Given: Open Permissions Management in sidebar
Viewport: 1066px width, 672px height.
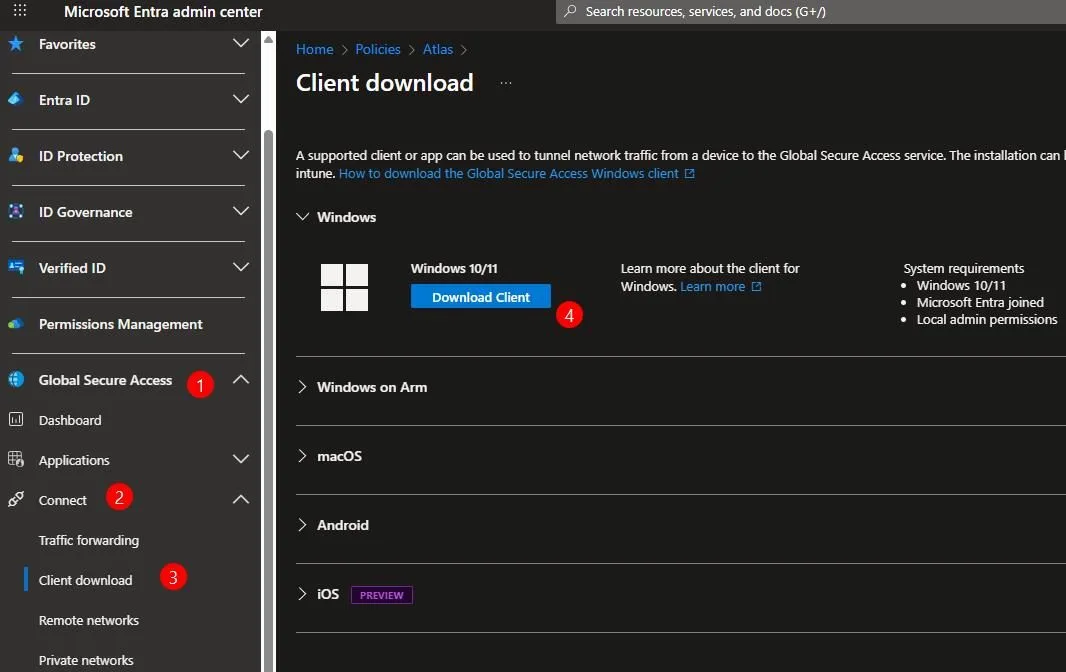Looking at the screenshot, I should (x=121, y=324).
